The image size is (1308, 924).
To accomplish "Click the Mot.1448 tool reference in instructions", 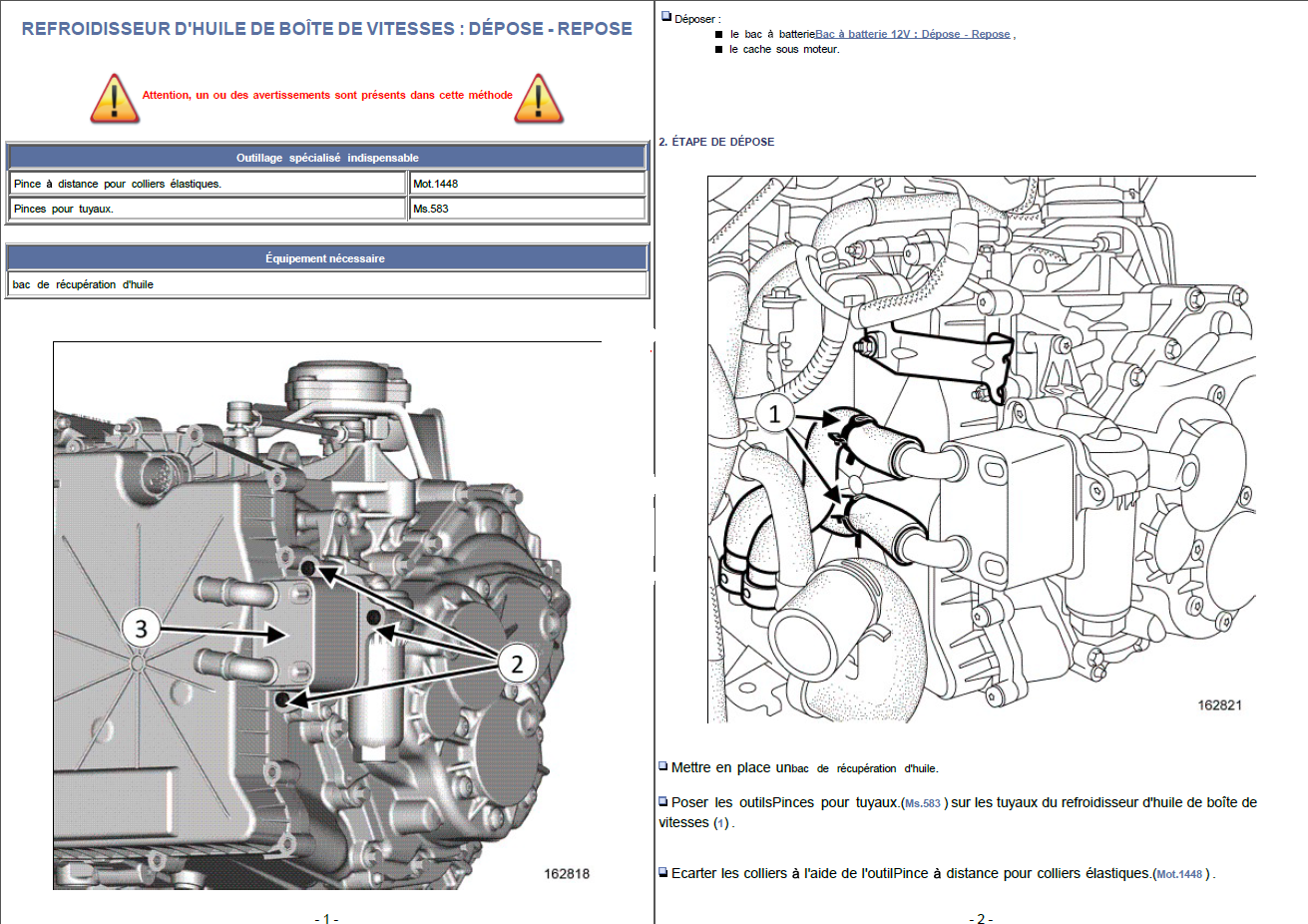I will point(1179,874).
